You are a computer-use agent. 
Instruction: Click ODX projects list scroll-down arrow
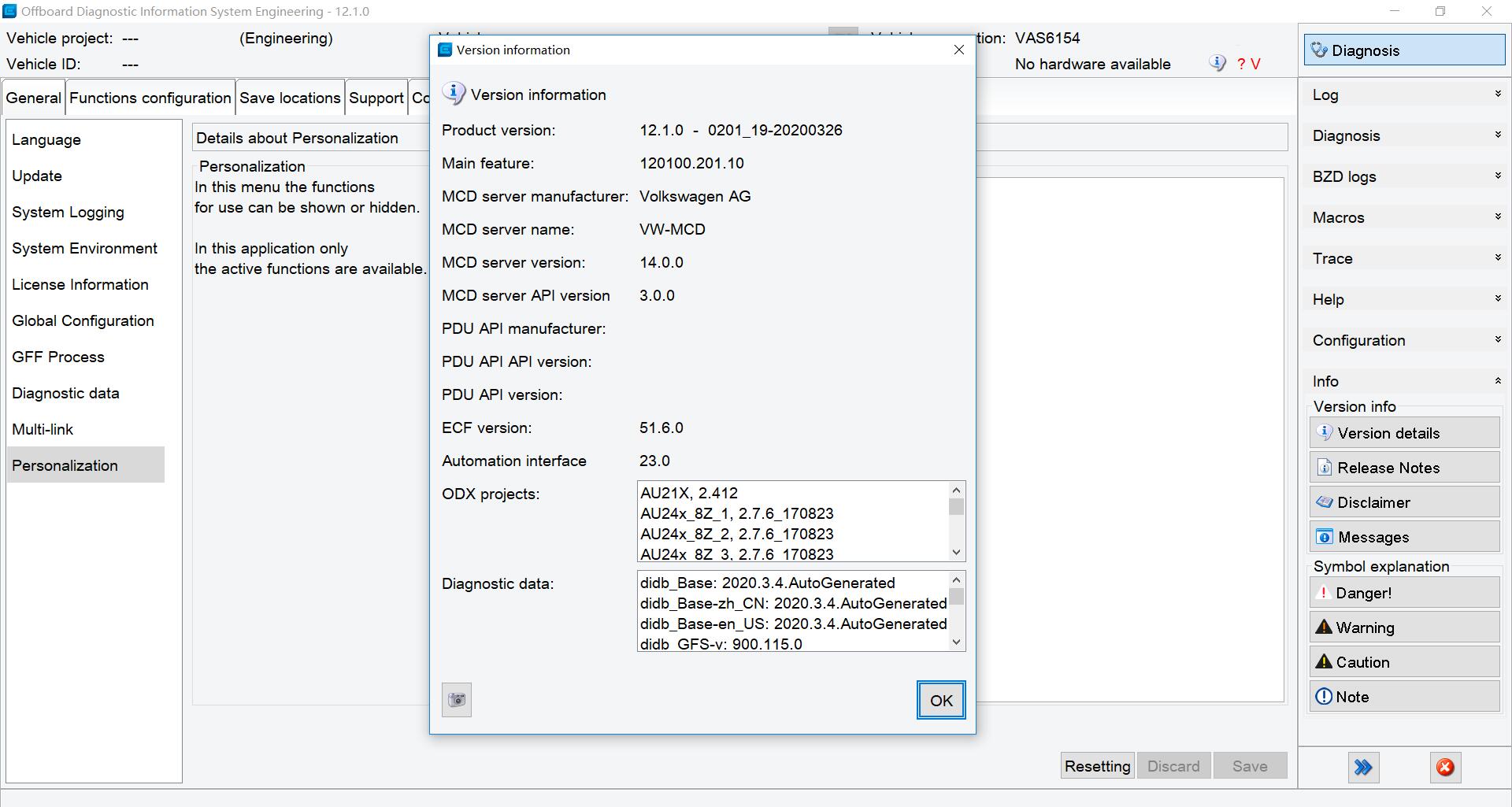click(x=956, y=553)
